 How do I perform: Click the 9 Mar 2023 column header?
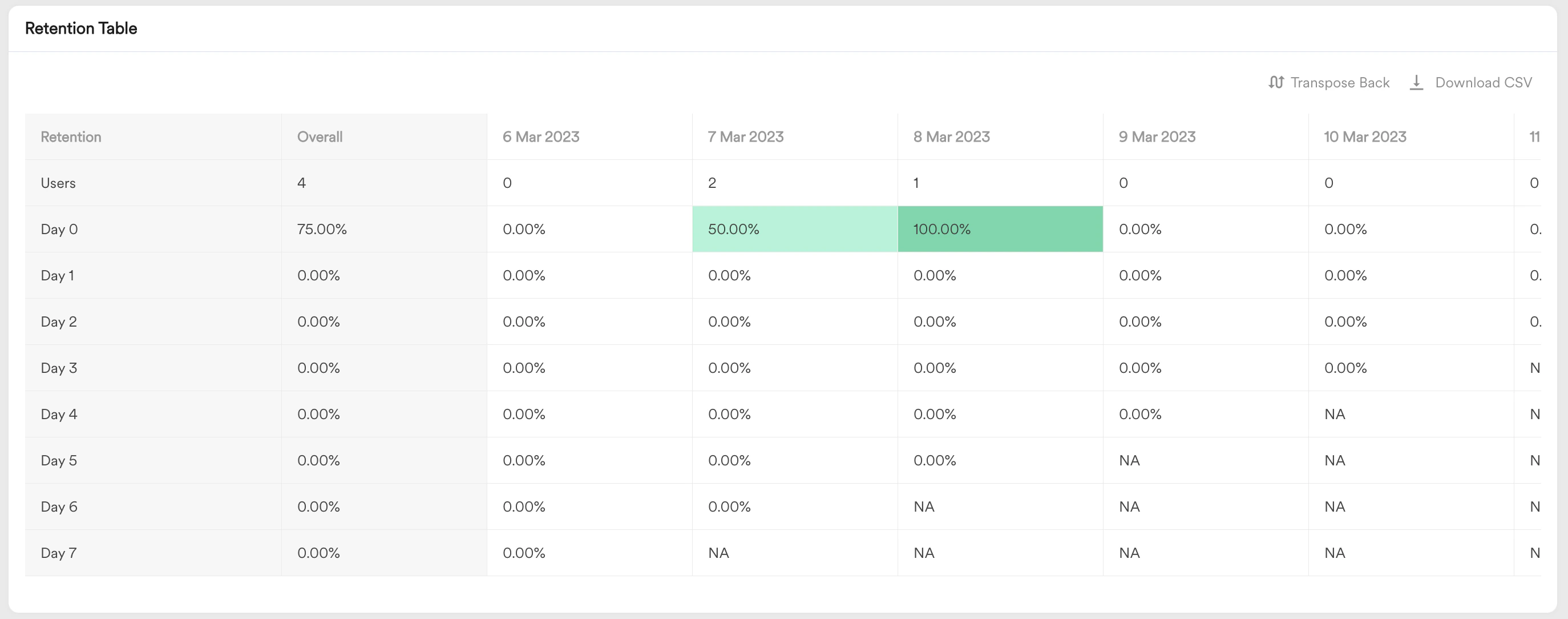(x=1157, y=136)
